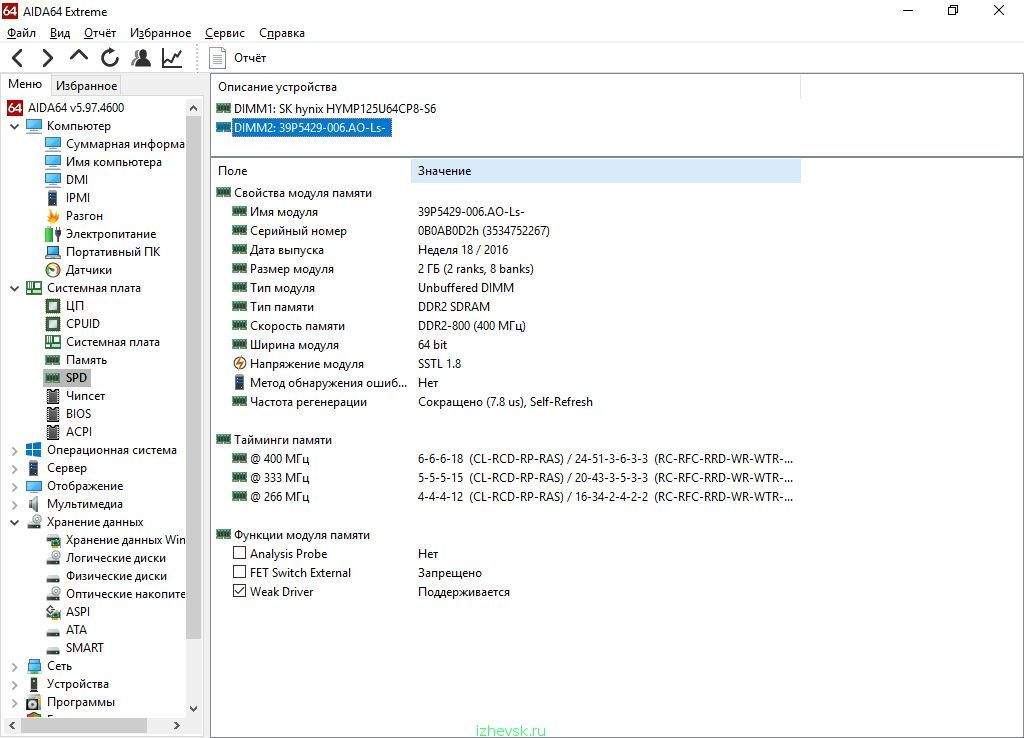Open Память memory item
Viewport: 1024px width, 738px height.
(x=86, y=360)
